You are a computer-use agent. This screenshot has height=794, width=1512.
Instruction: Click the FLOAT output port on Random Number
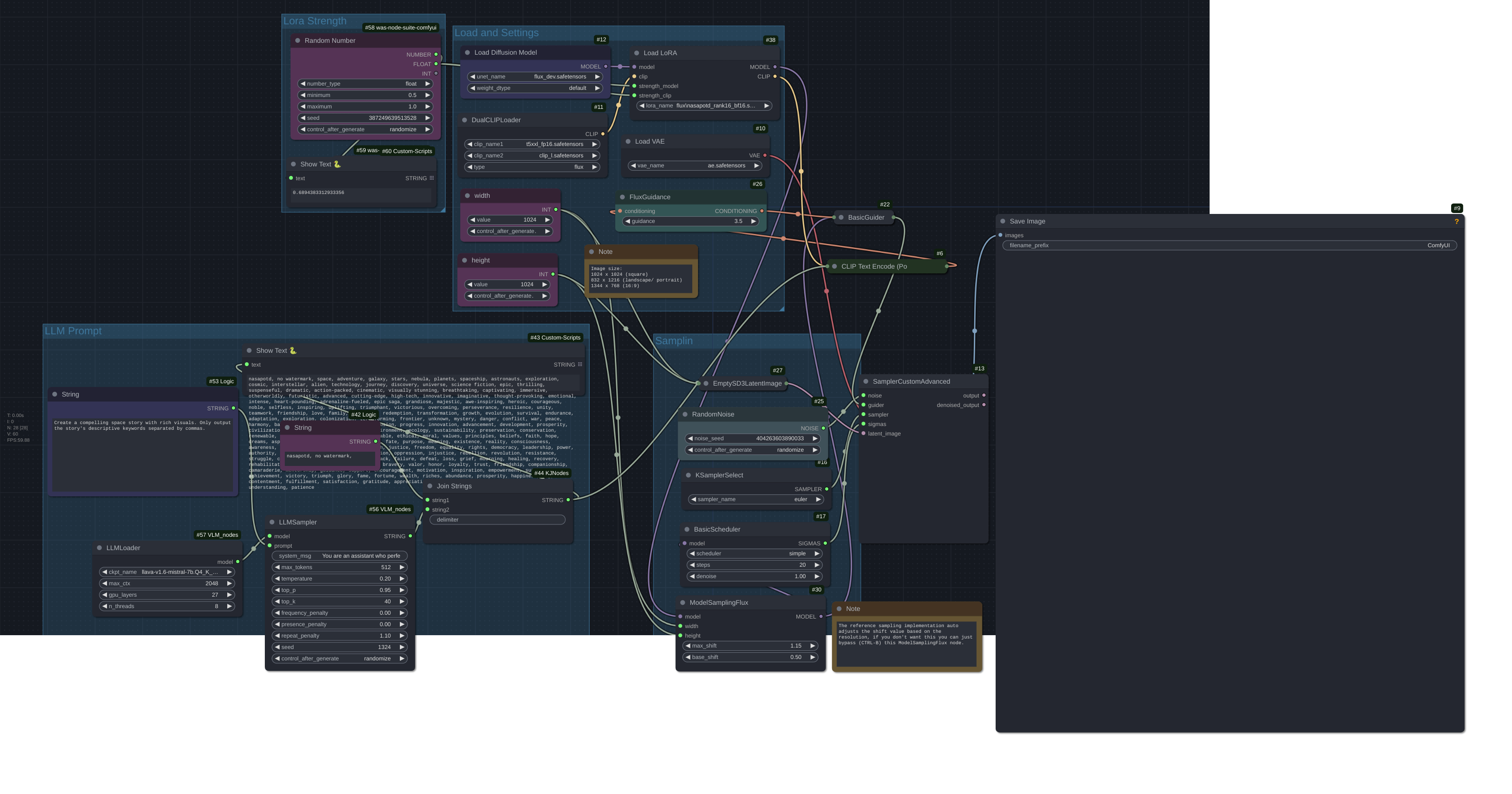coord(436,64)
